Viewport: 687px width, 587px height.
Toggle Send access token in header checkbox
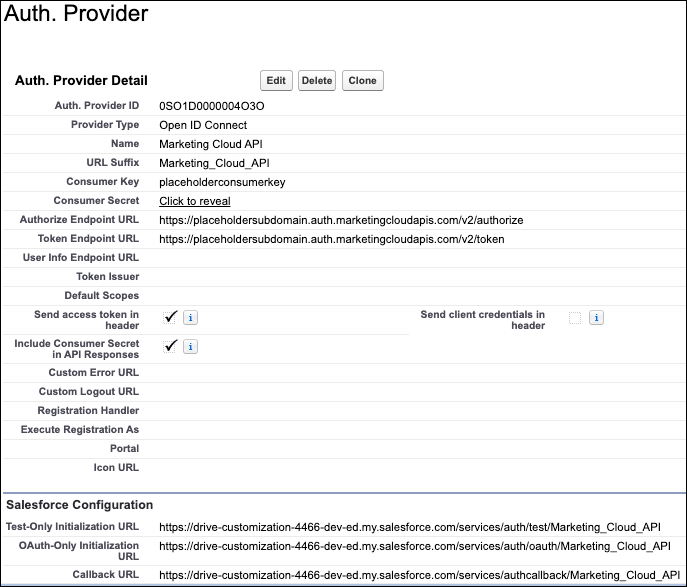[x=170, y=318]
